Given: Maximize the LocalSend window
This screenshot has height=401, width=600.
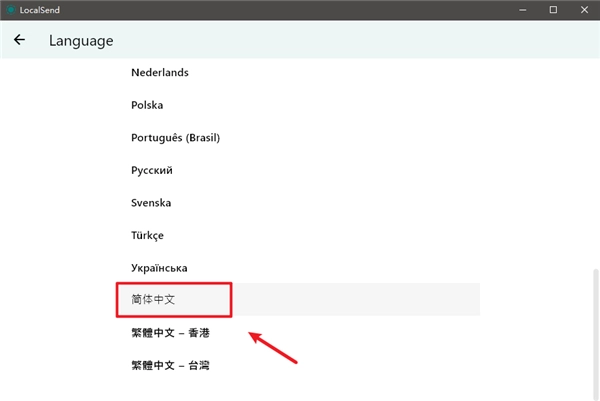Looking at the screenshot, I should click(x=553, y=9).
